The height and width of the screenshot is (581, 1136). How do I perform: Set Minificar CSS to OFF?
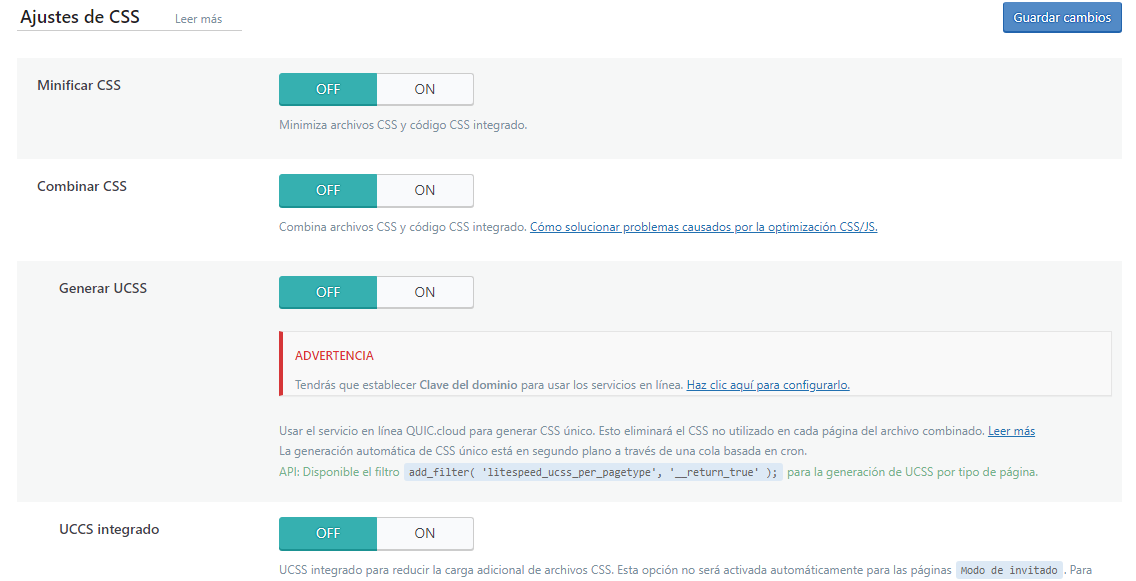[x=328, y=89]
